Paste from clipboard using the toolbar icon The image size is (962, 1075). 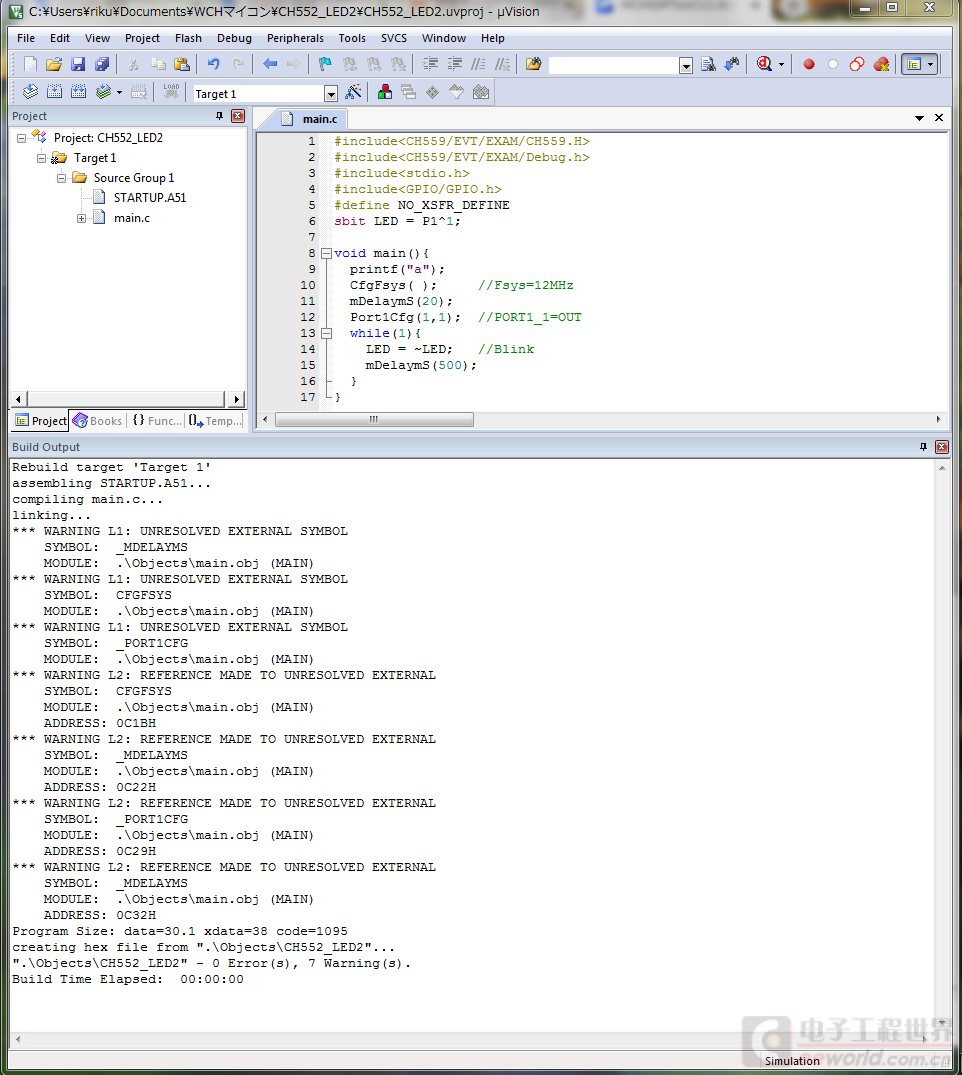click(x=182, y=64)
